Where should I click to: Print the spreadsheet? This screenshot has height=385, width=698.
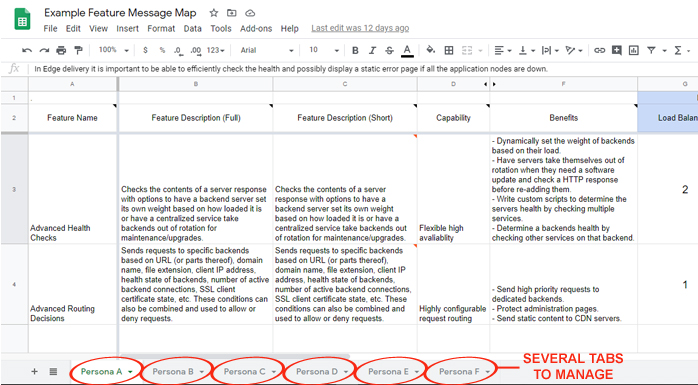[61, 50]
